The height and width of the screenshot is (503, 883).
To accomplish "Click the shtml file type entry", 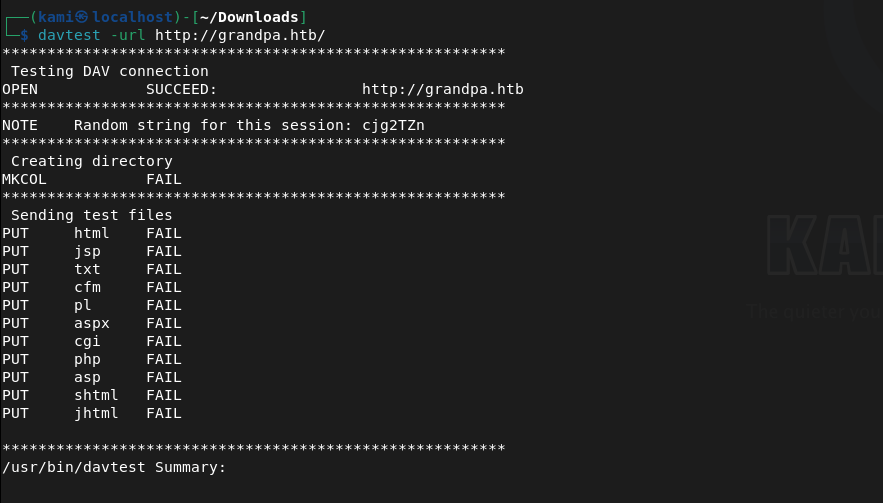I will point(96,395).
